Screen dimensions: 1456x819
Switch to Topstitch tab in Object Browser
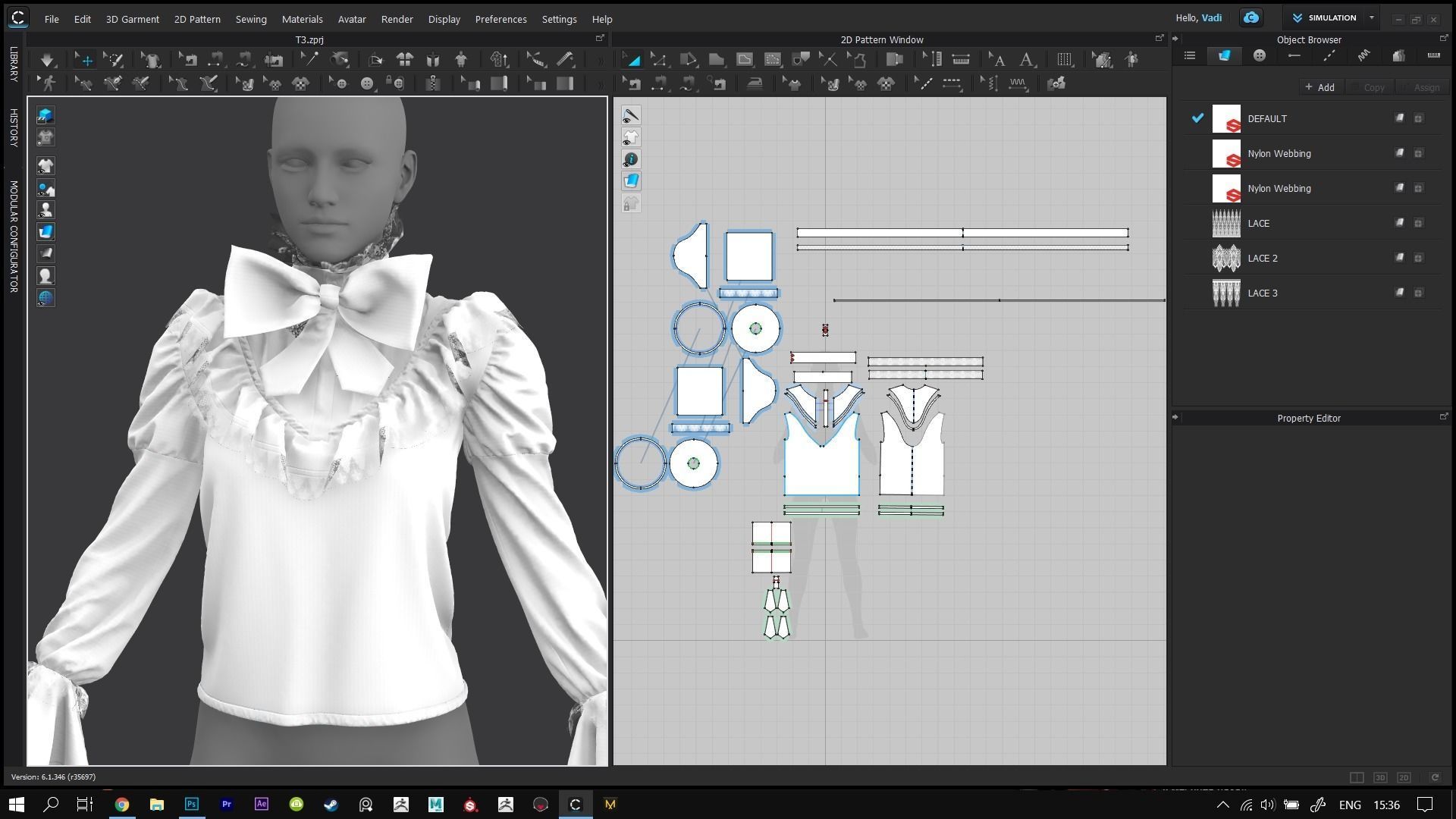[x=1329, y=55]
